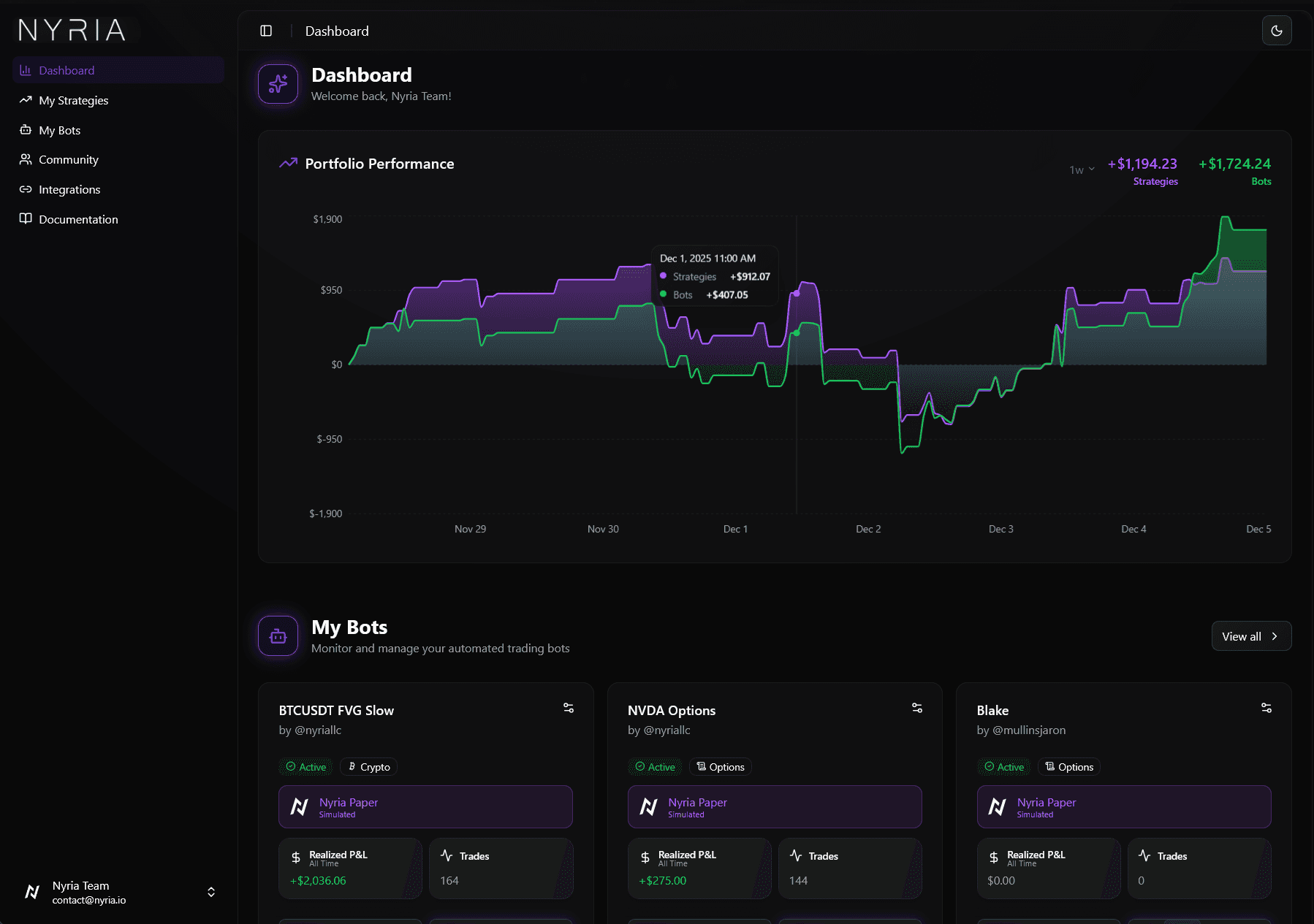
Task: Click the Dashboard breadcrumb in the top bar
Action: [337, 31]
